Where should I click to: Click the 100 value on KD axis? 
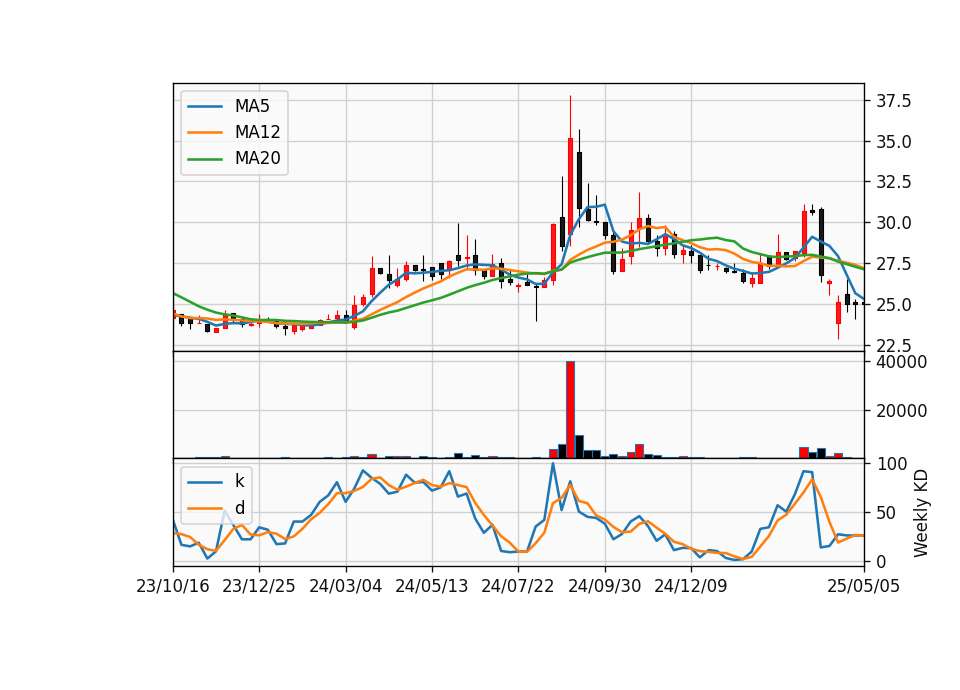pos(891,464)
